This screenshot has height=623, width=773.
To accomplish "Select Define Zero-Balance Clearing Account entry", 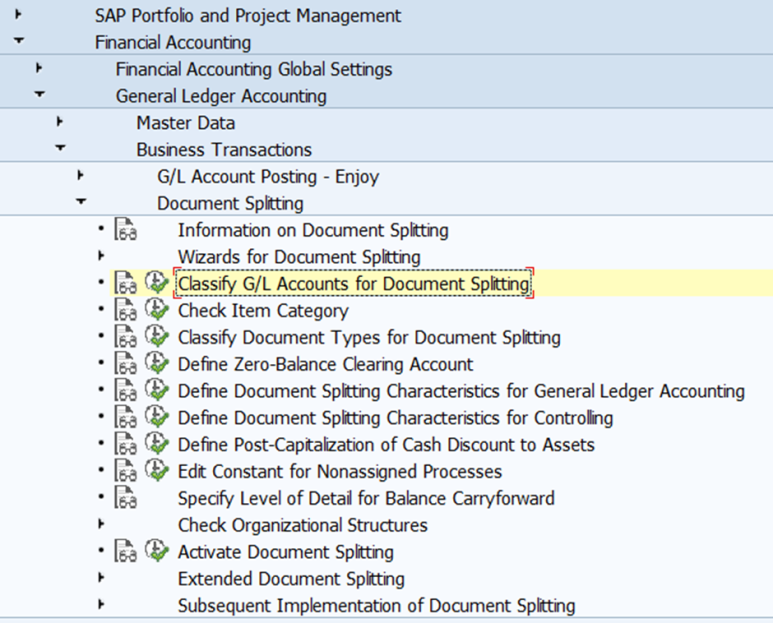I will click(325, 364).
